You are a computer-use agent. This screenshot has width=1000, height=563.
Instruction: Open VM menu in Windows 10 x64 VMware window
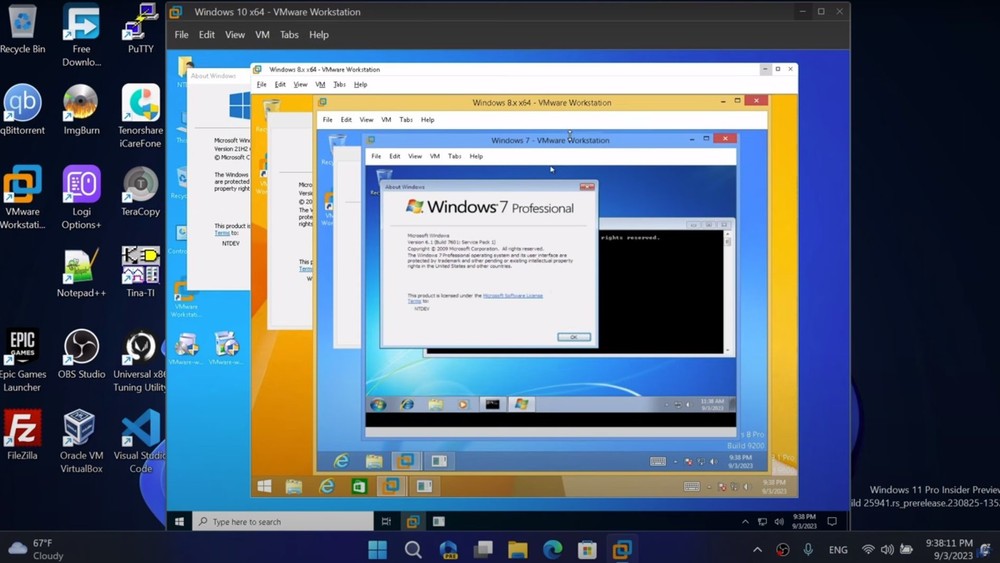(x=262, y=35)
